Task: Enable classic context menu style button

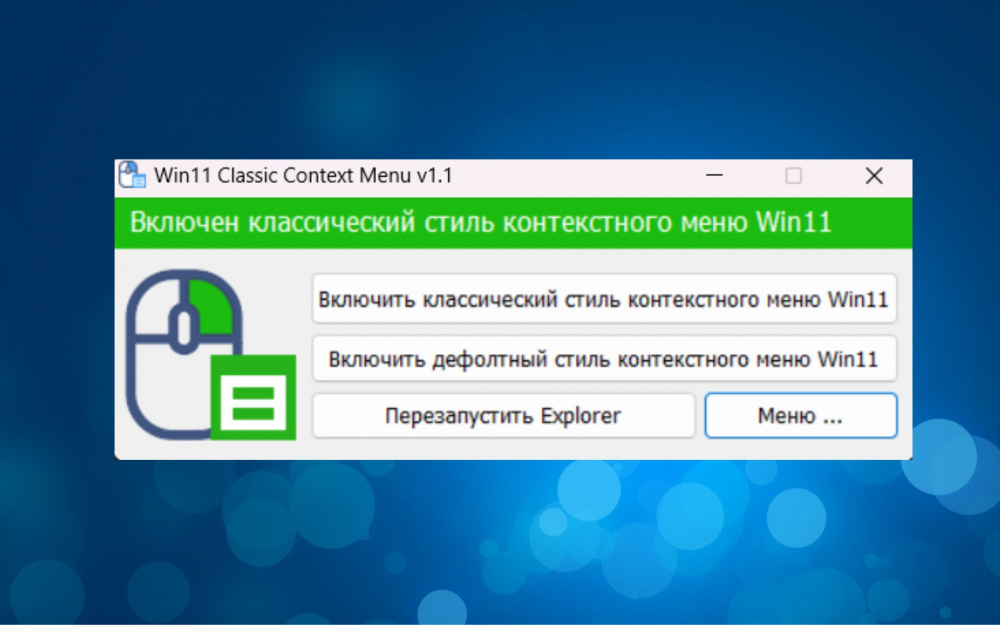Action: (x=604, y=299)
